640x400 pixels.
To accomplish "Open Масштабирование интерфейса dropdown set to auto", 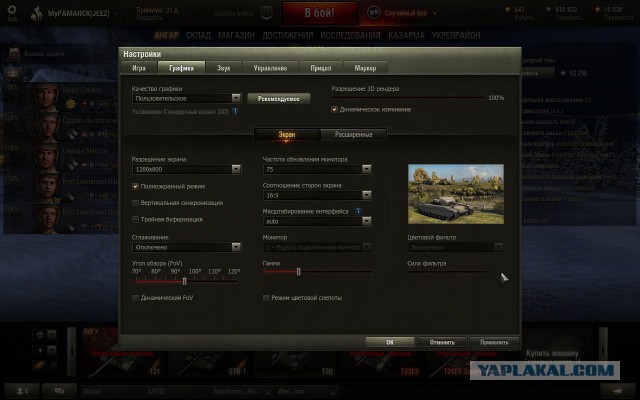I will [x=317, y=221].
